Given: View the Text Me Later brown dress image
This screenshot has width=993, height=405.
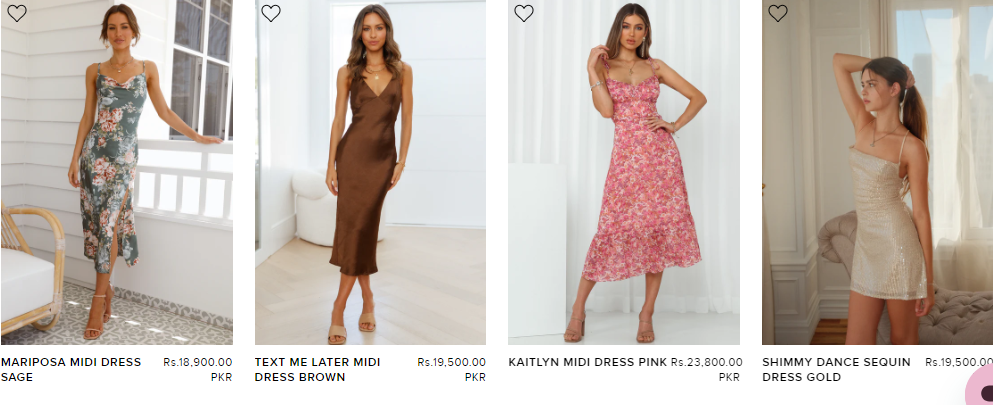Looking at the screenshot, I should coord(370,180).
